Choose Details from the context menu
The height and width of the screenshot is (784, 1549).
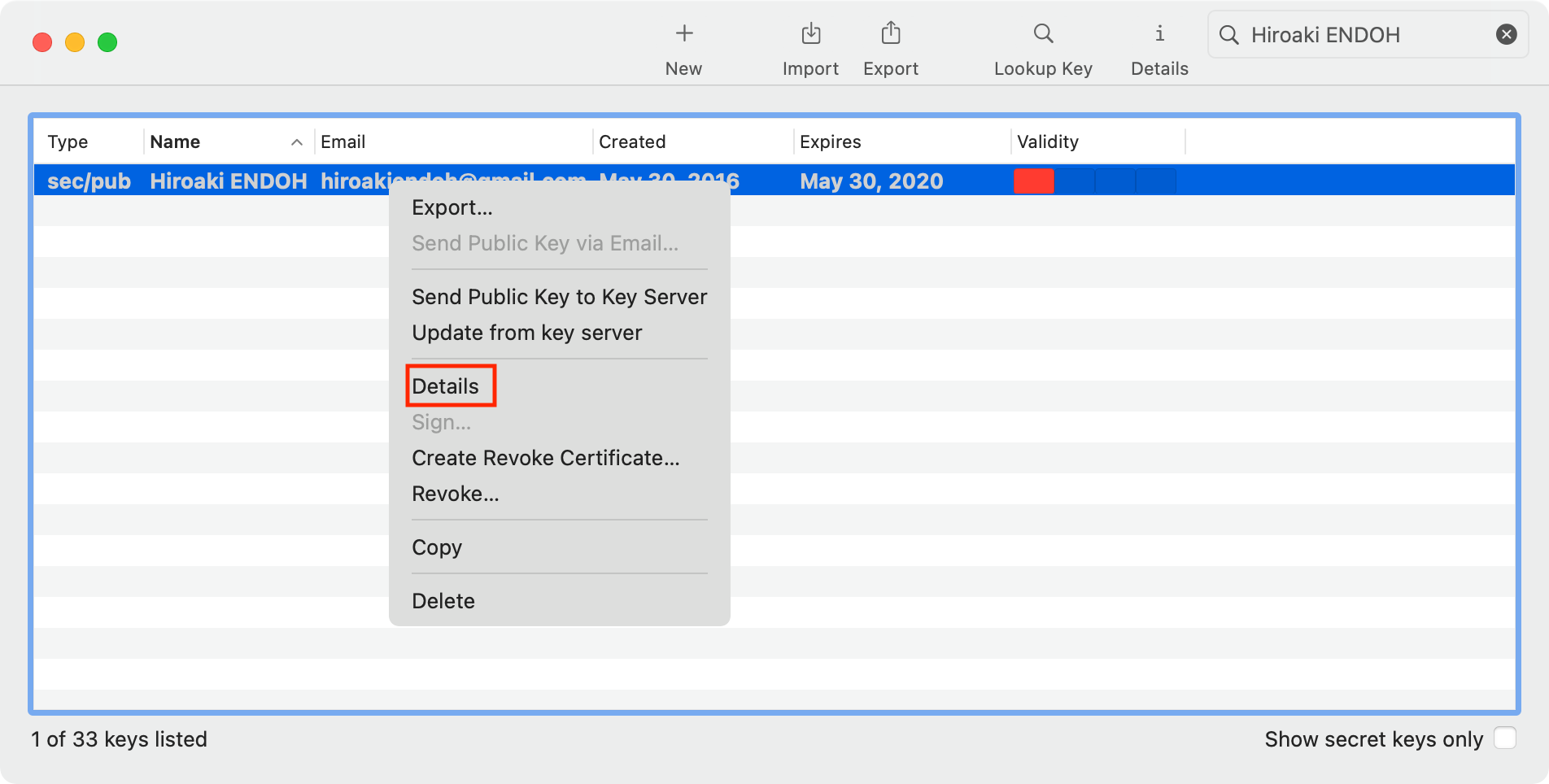(x=446, y=386)
